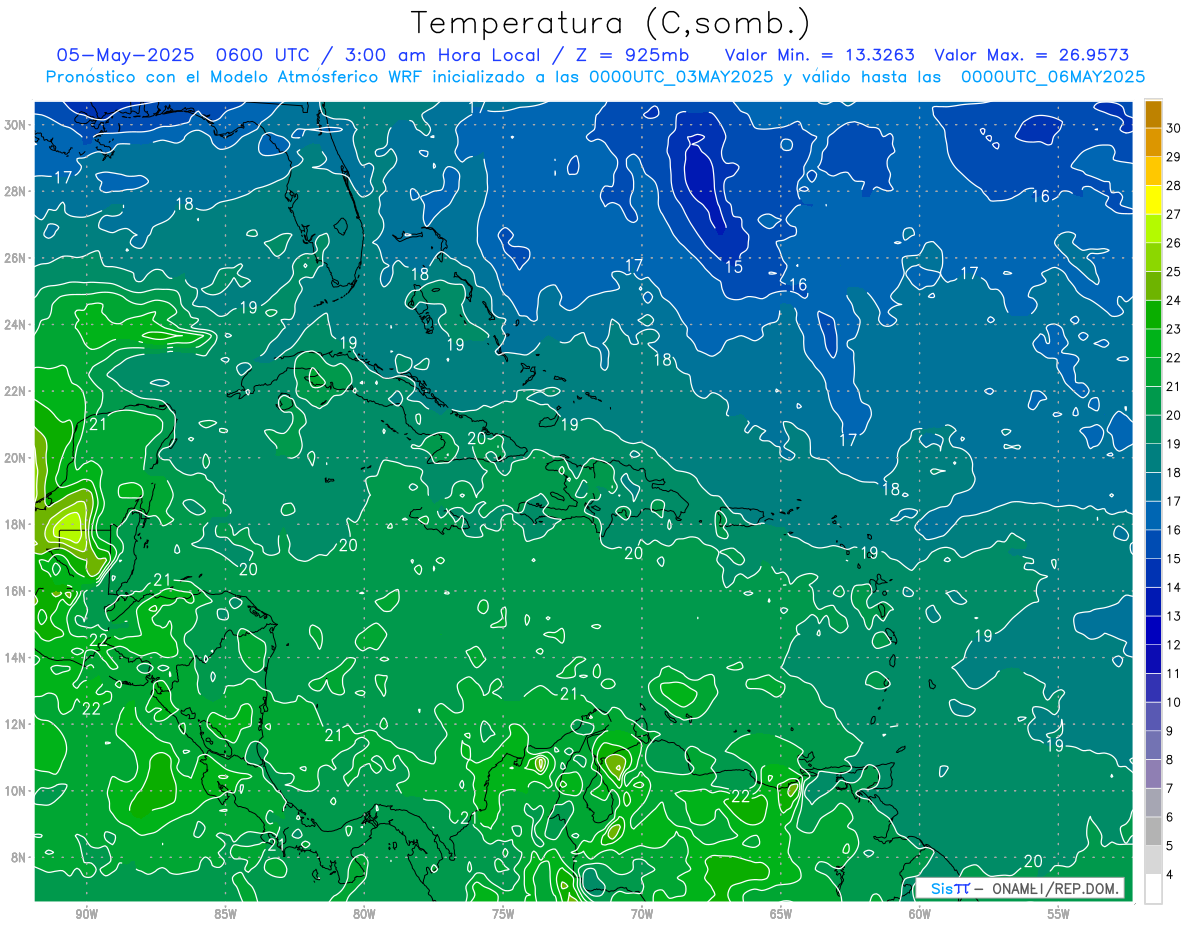Click the 'Valor Min. = 13.3263' readout

click(819, 56)
